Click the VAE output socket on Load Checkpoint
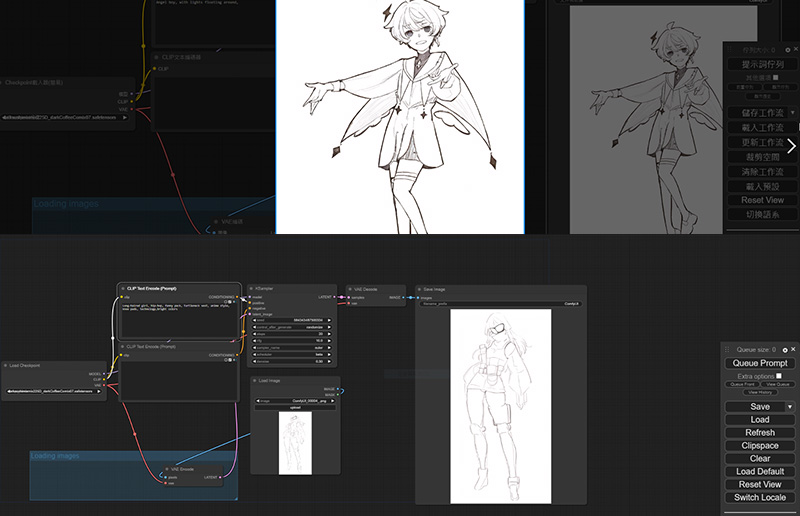 pos(104,385)
